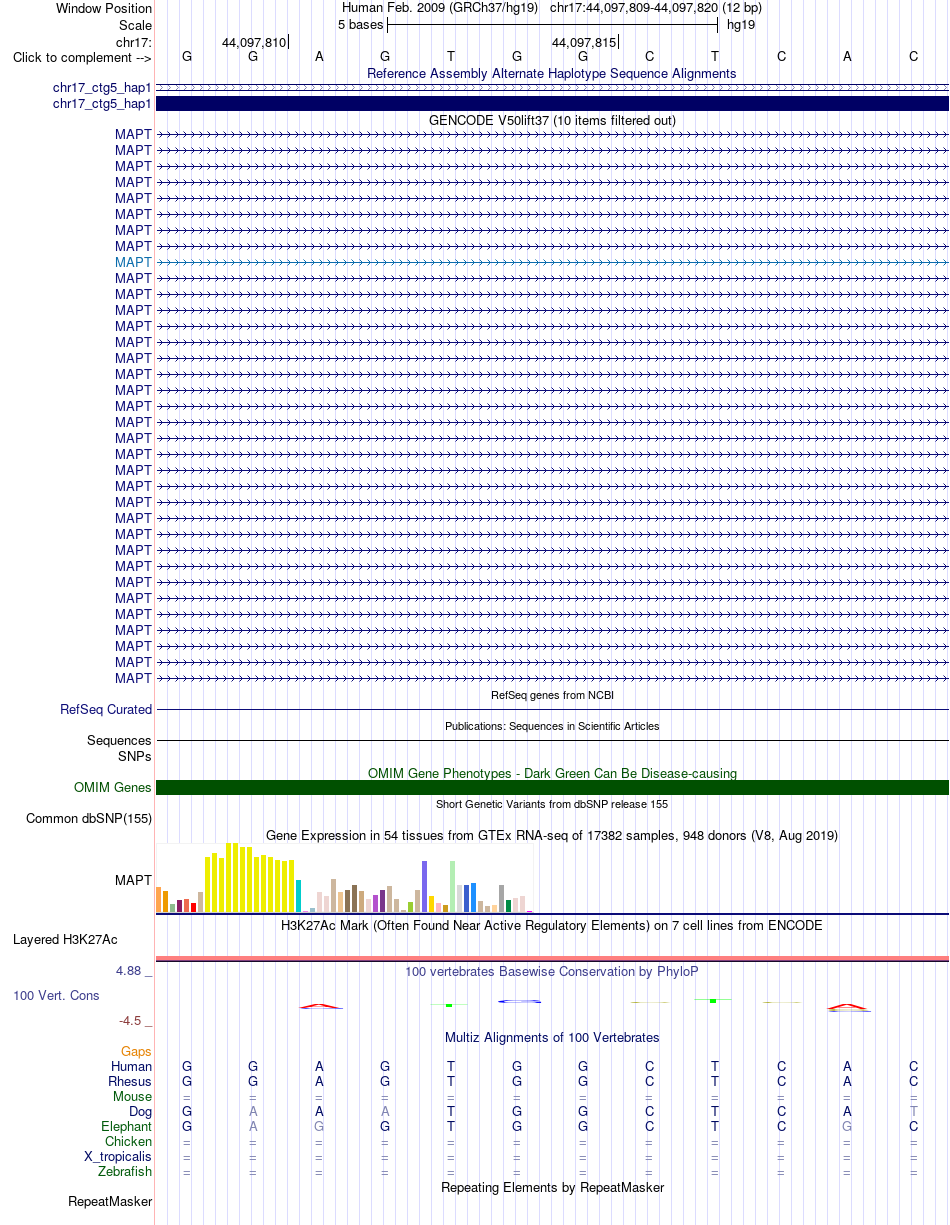
Task: Click the 100 Vert. Cons track label
Action: [56, 996]
